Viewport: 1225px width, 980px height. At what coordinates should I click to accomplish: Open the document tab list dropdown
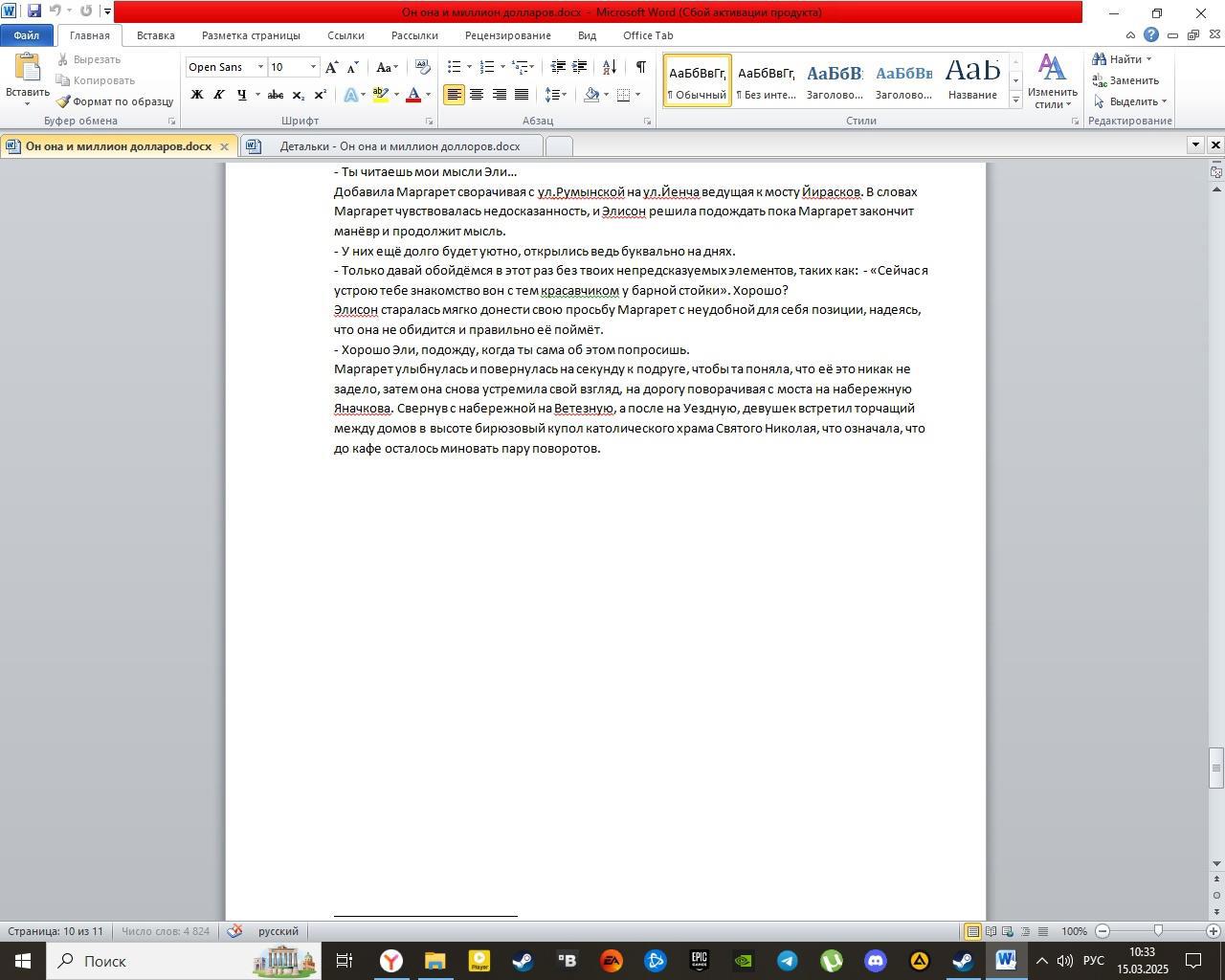pyautogui.click(x=1195, y=145)
